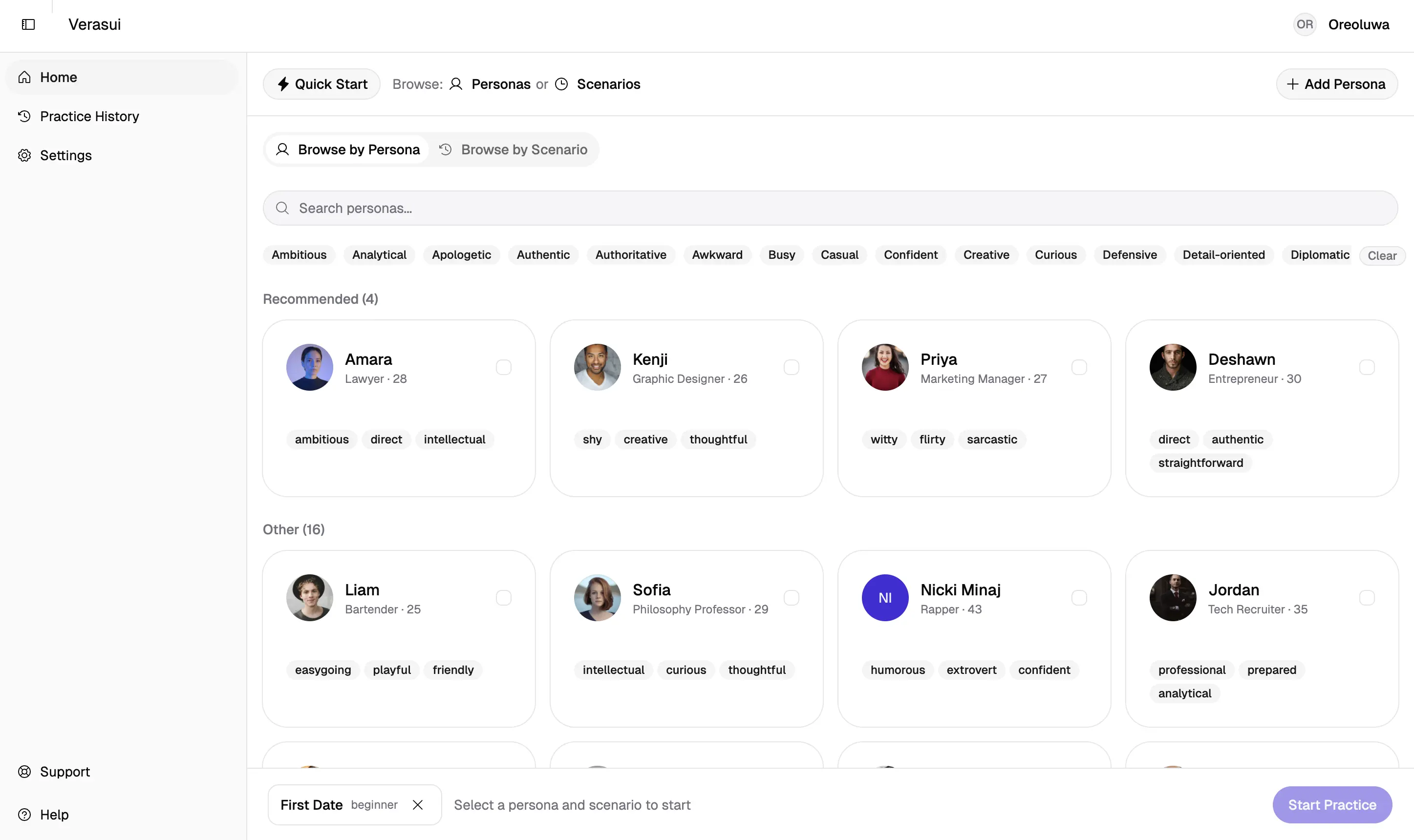
Task: Select Nicki Minaj checkbox
Action: (x=1079, y=598)
